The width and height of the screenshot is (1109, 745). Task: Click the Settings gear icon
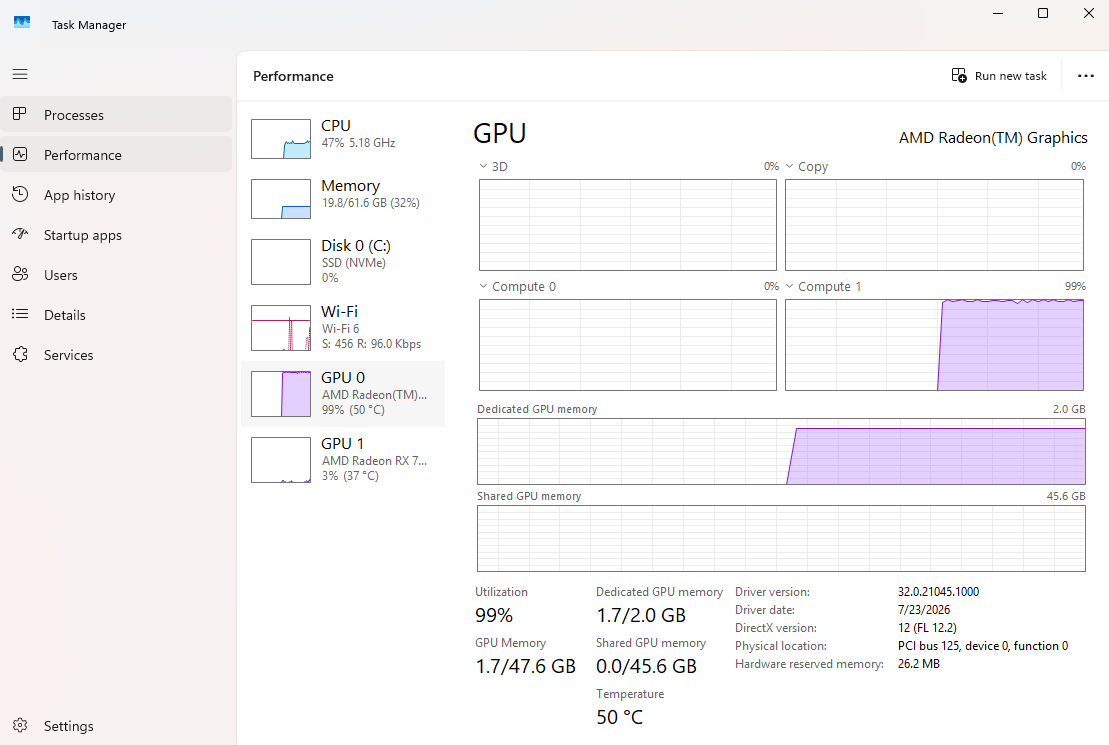pos(20,725)
